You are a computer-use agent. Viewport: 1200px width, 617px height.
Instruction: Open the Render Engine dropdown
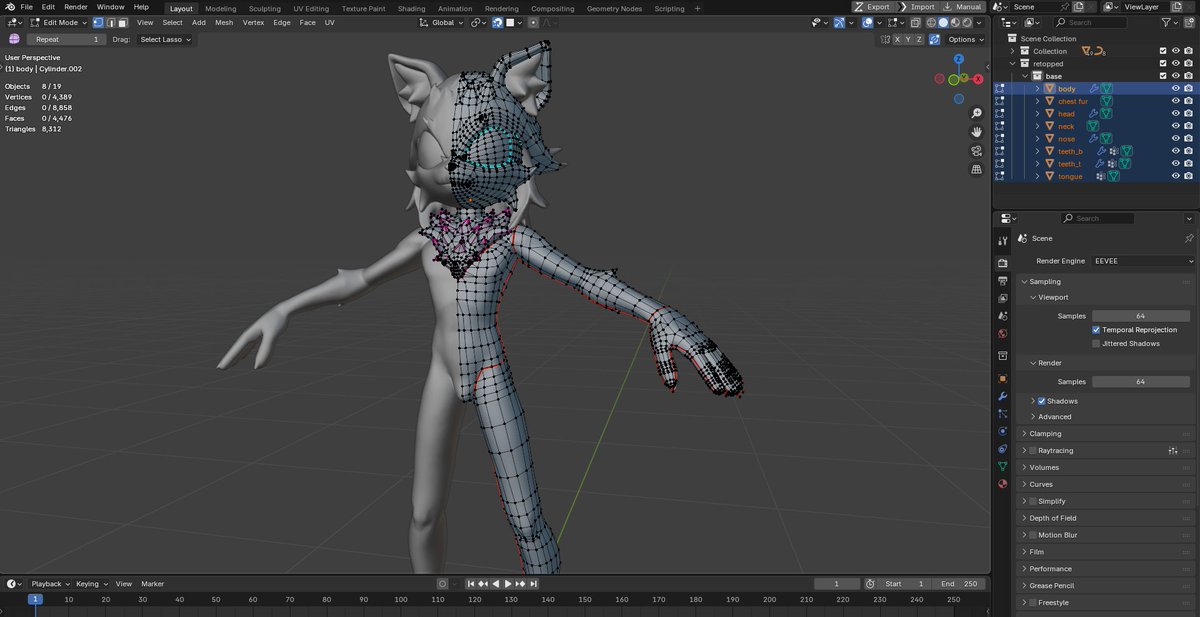click(1140, 261)
